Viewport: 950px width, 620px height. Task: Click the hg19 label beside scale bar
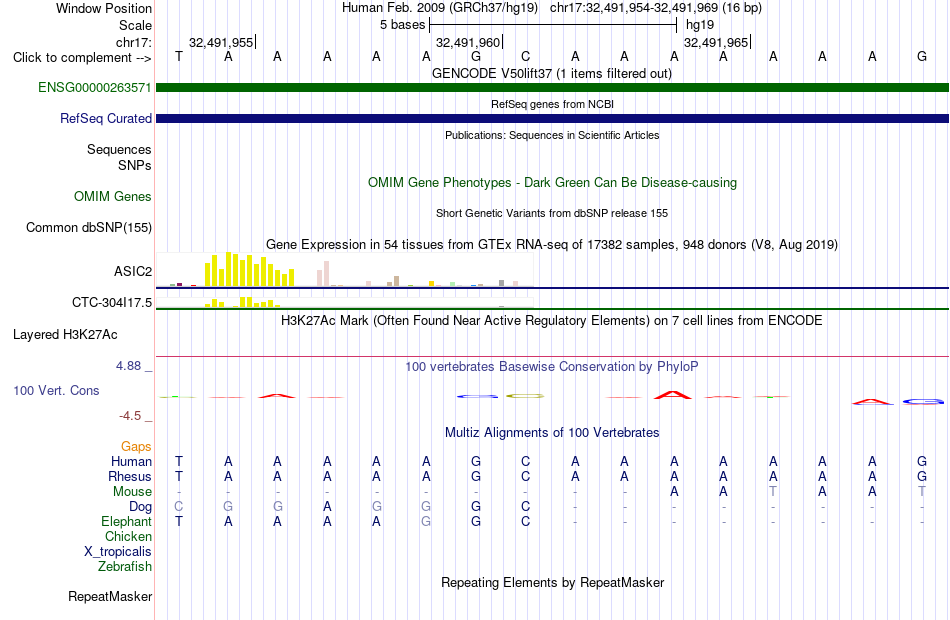click(x=700, y=25)
